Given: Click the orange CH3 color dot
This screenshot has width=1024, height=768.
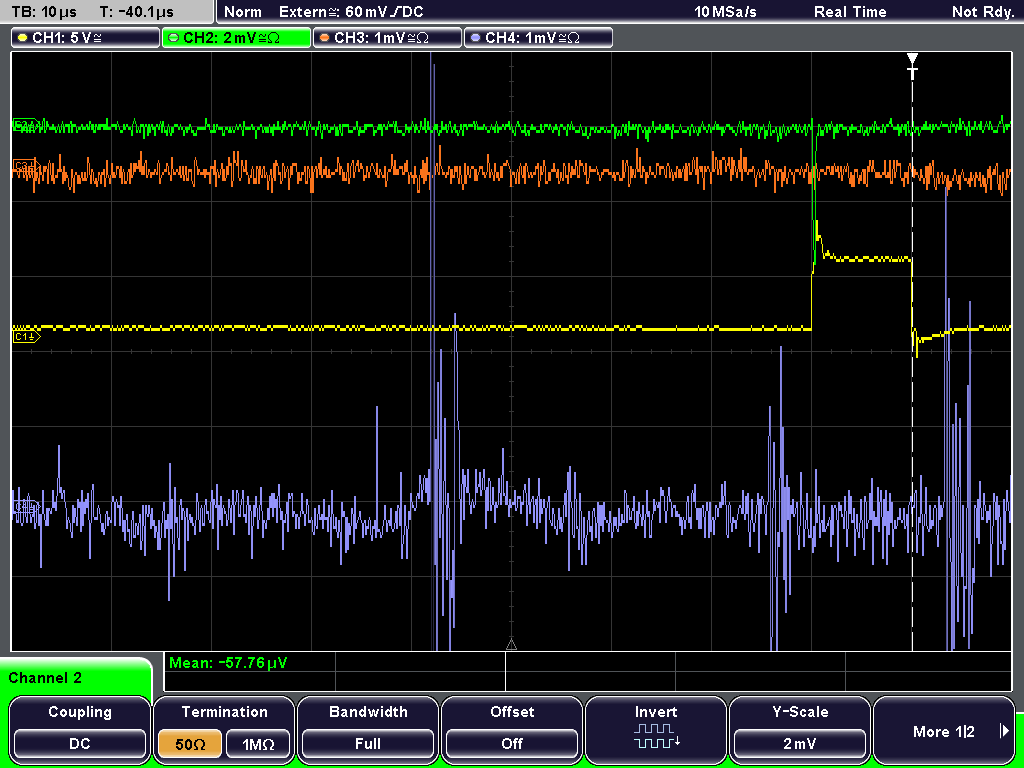Looking at the screenshot, I should pos(325,38).
